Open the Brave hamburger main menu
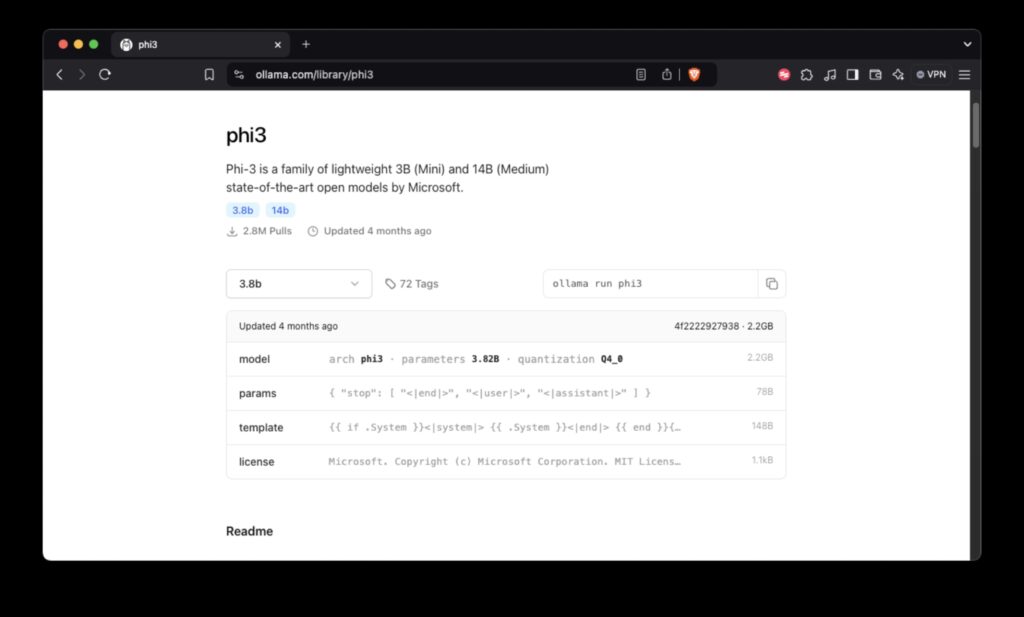This screenshot has height=617, width=1024. tap(964, 74)
